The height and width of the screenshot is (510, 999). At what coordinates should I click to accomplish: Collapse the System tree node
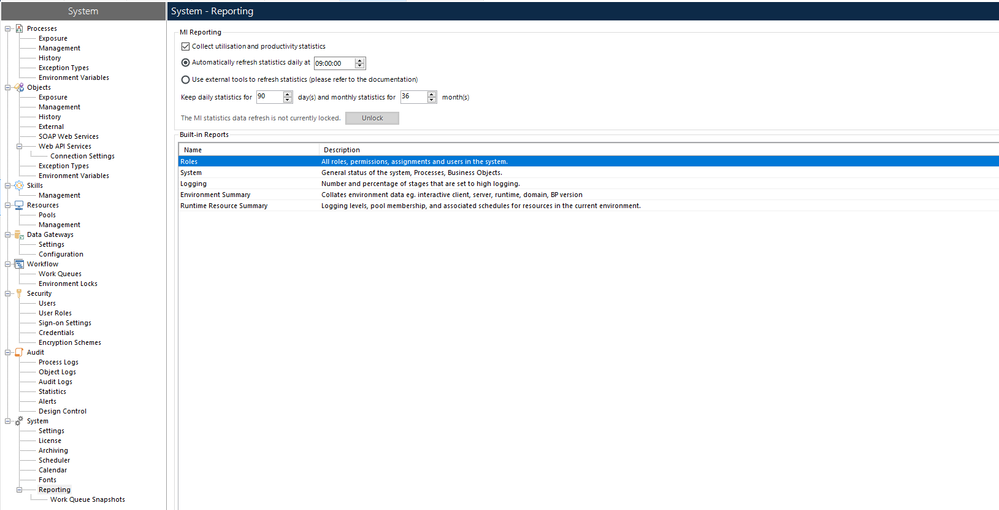8,421
